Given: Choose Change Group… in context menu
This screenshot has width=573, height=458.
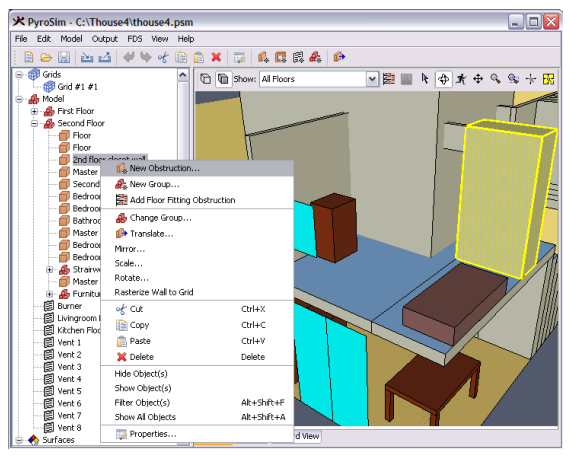Looking at the screenshot, I should [197, 218].
